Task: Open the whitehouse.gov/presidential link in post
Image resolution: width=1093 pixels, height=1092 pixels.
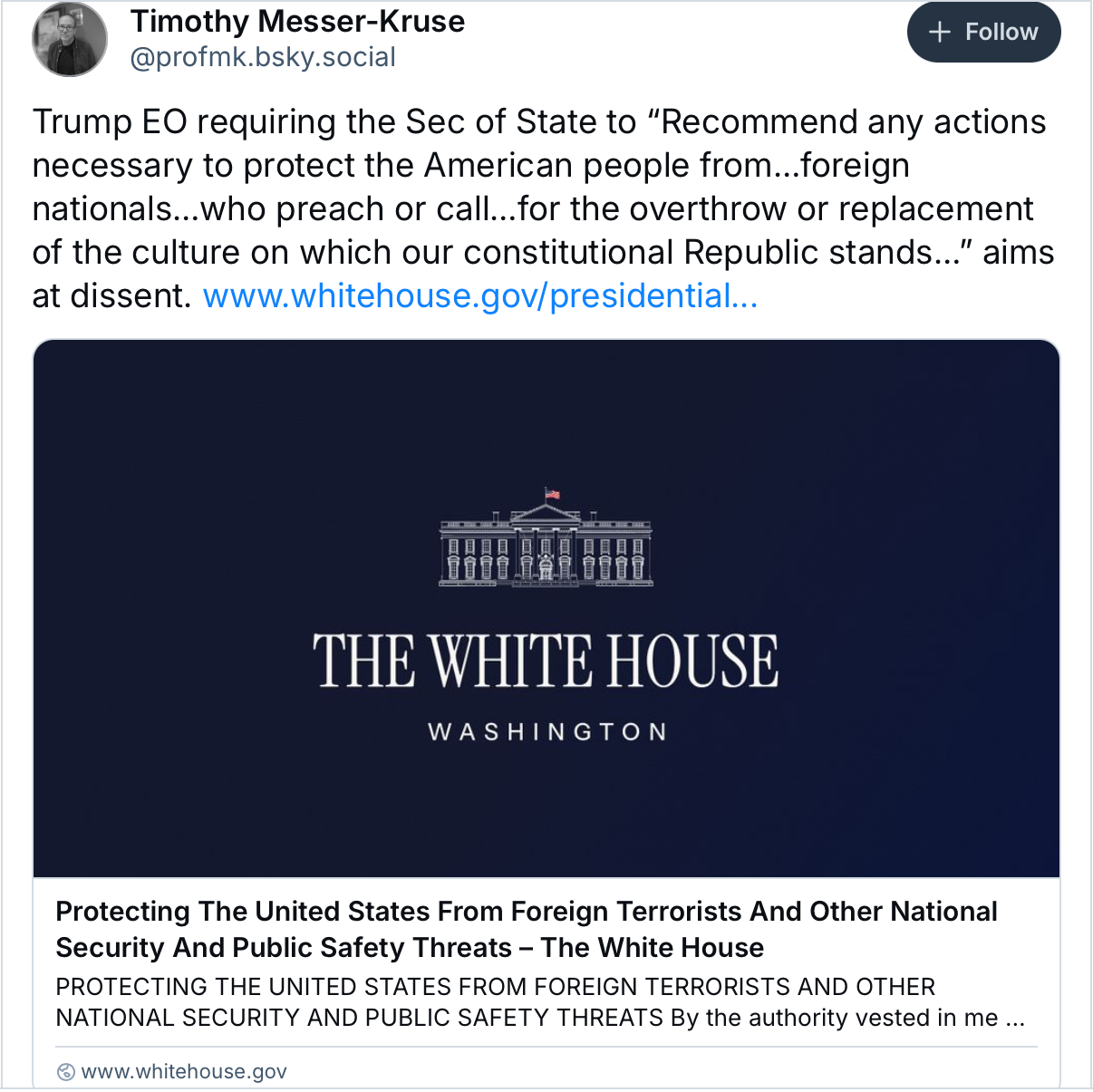Action: (480, 296)
